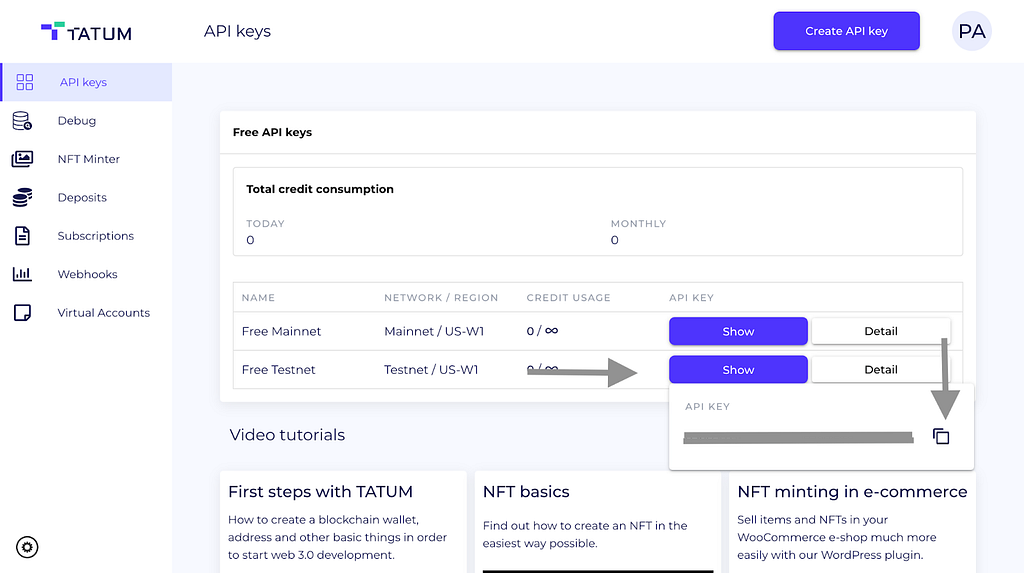
Task: Click the API KEY column header
Action: point(691,298)
